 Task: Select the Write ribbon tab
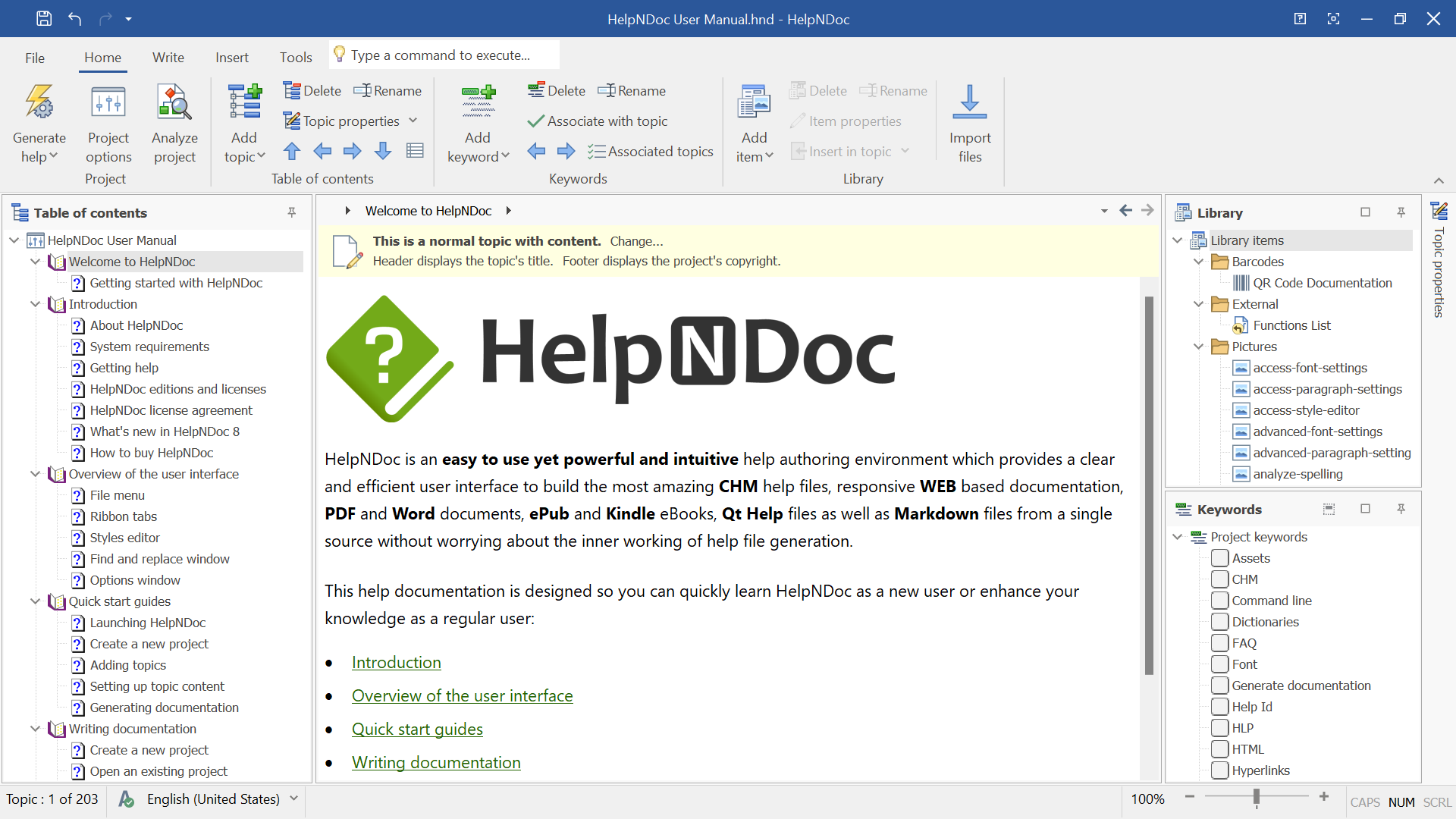point(167,57)
